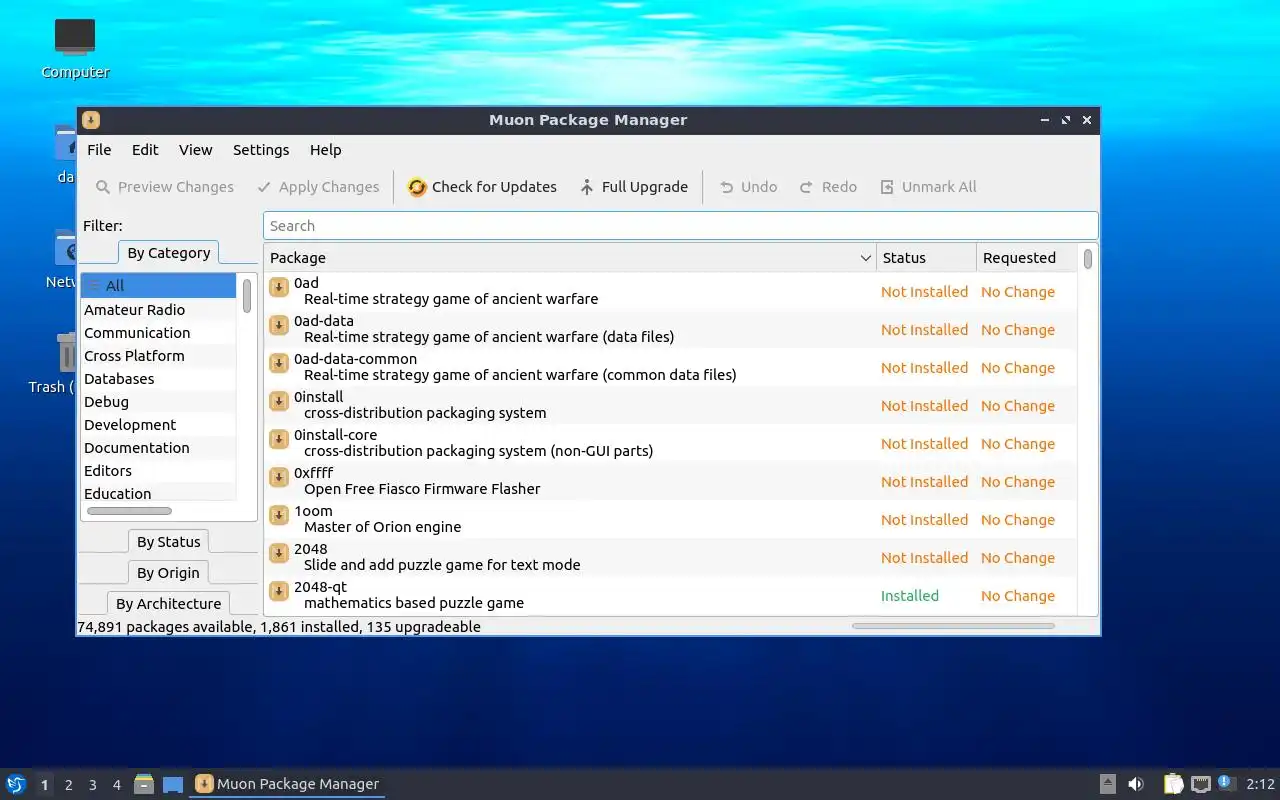Select the Databases category
Screen dimensions: 1280x800
coord(158,379)
